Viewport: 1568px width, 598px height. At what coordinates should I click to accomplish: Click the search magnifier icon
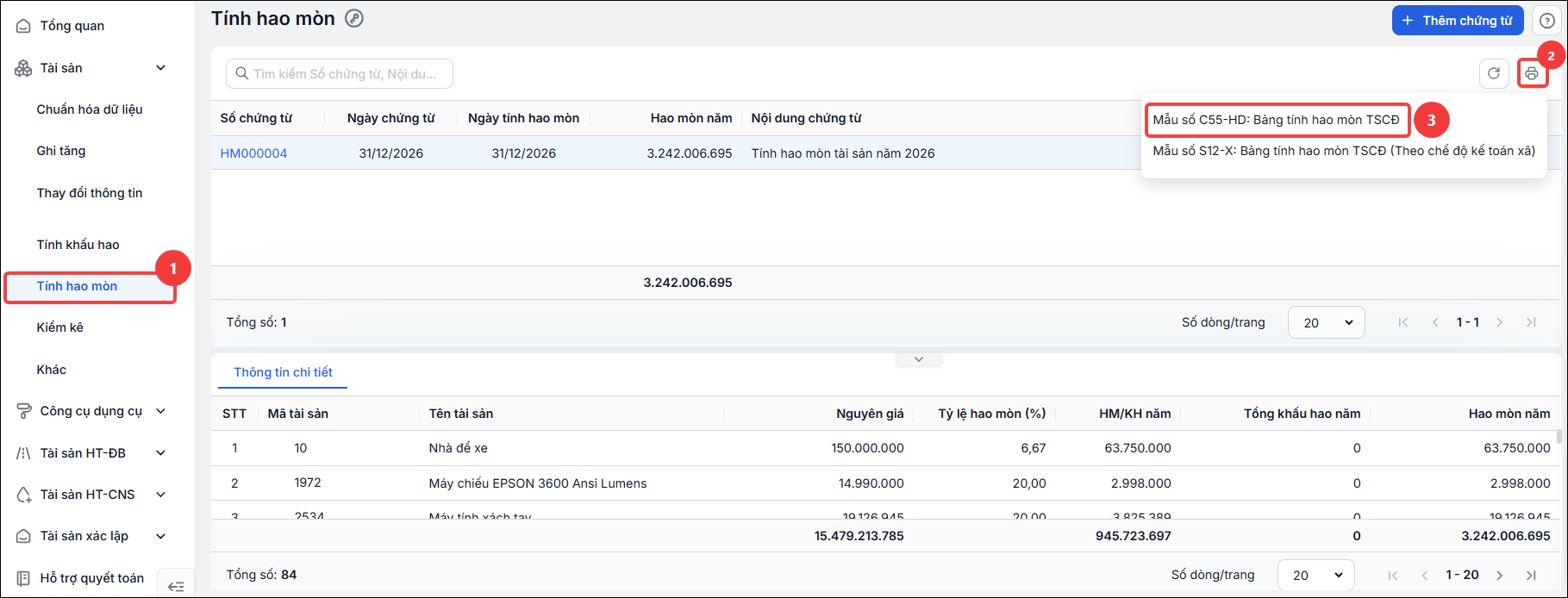tap(242, 74)
